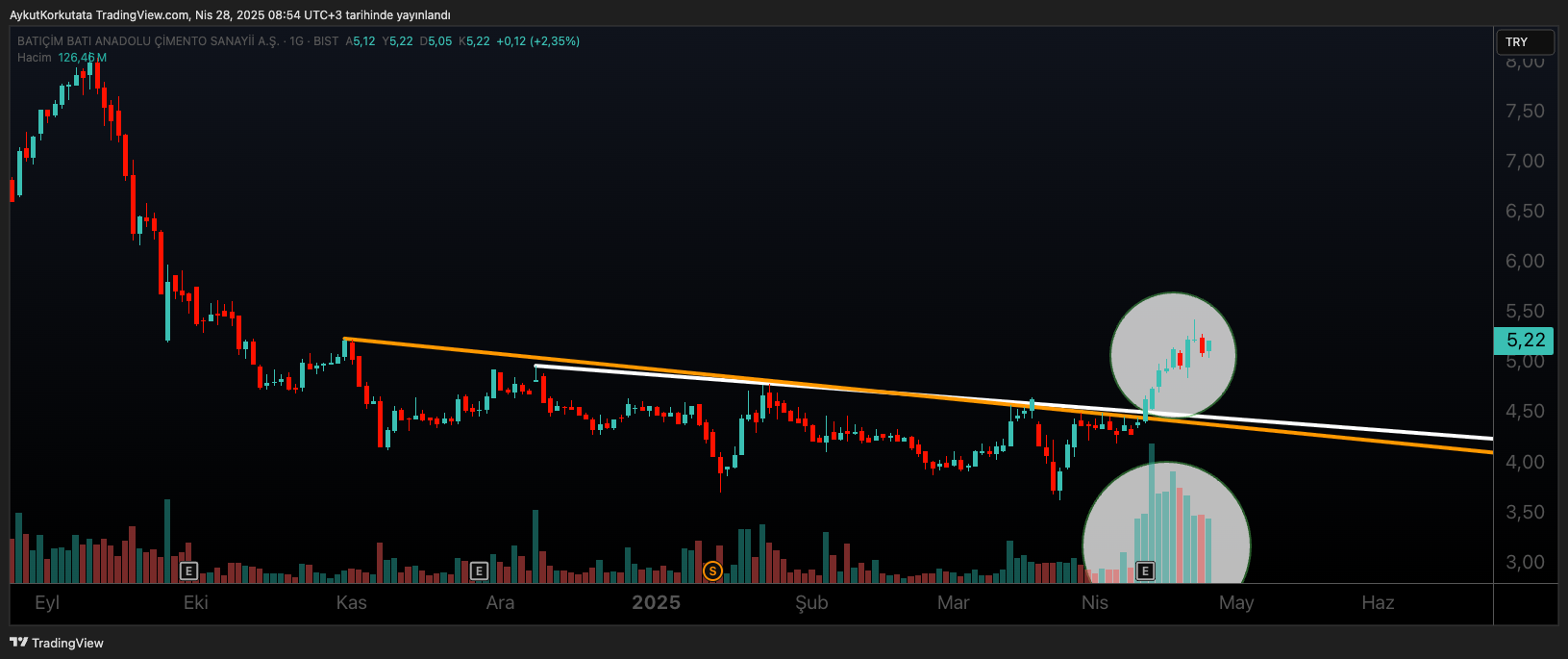The image size is (1568, 659).
Task: Open the TRY currency selector
Action: click(1524, 42)
